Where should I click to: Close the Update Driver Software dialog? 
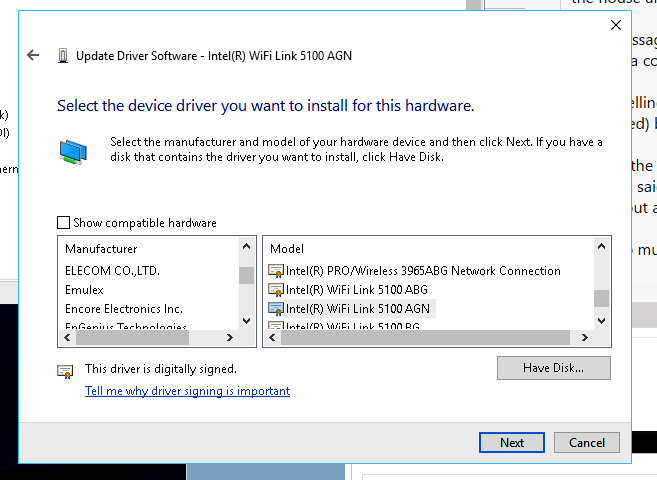(616, 25)
